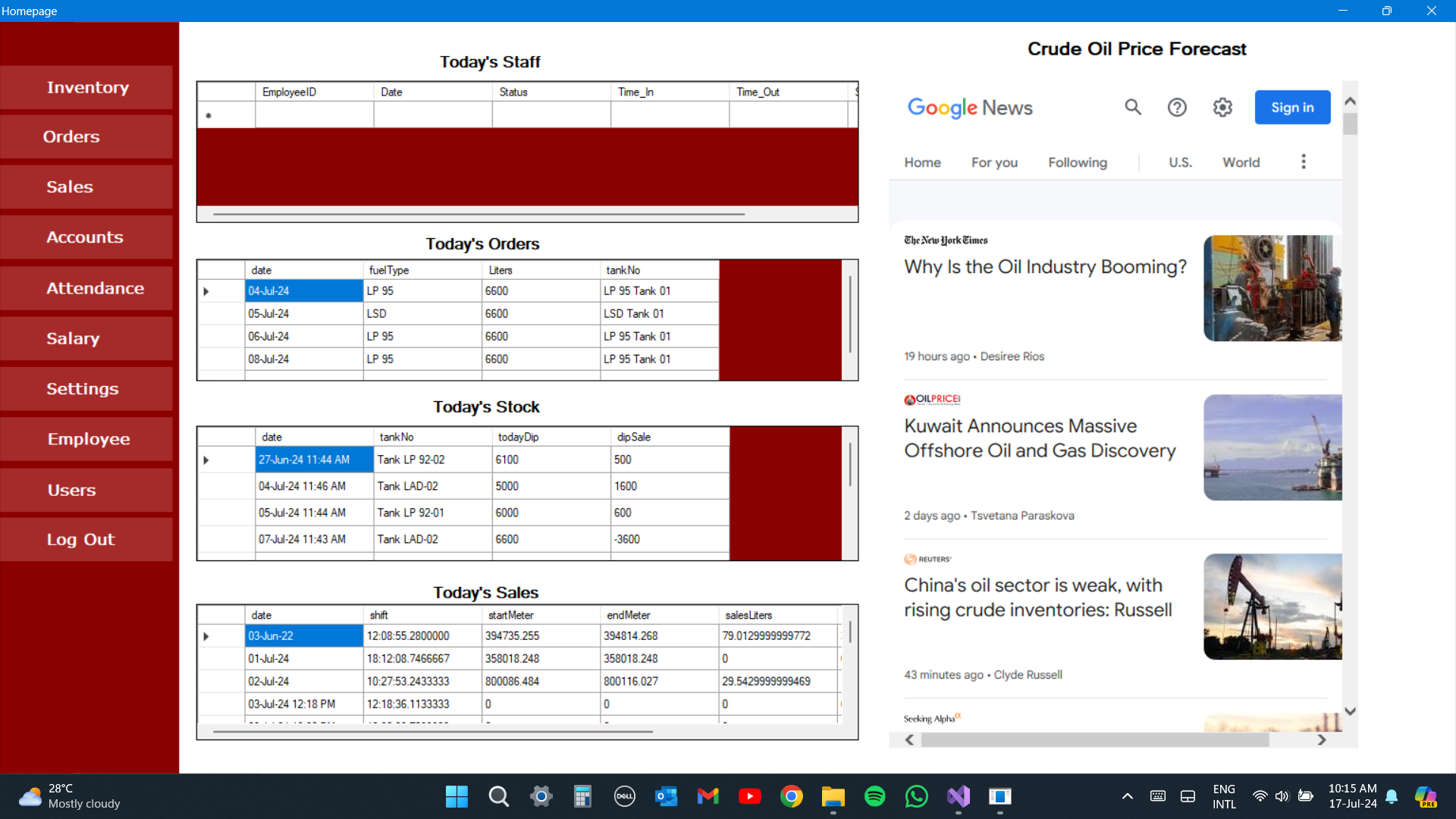This screenshot has height=819, width=1456.
Task: Open the Windows Start menu
Action: pyautogui.click(x=457, y=796)
